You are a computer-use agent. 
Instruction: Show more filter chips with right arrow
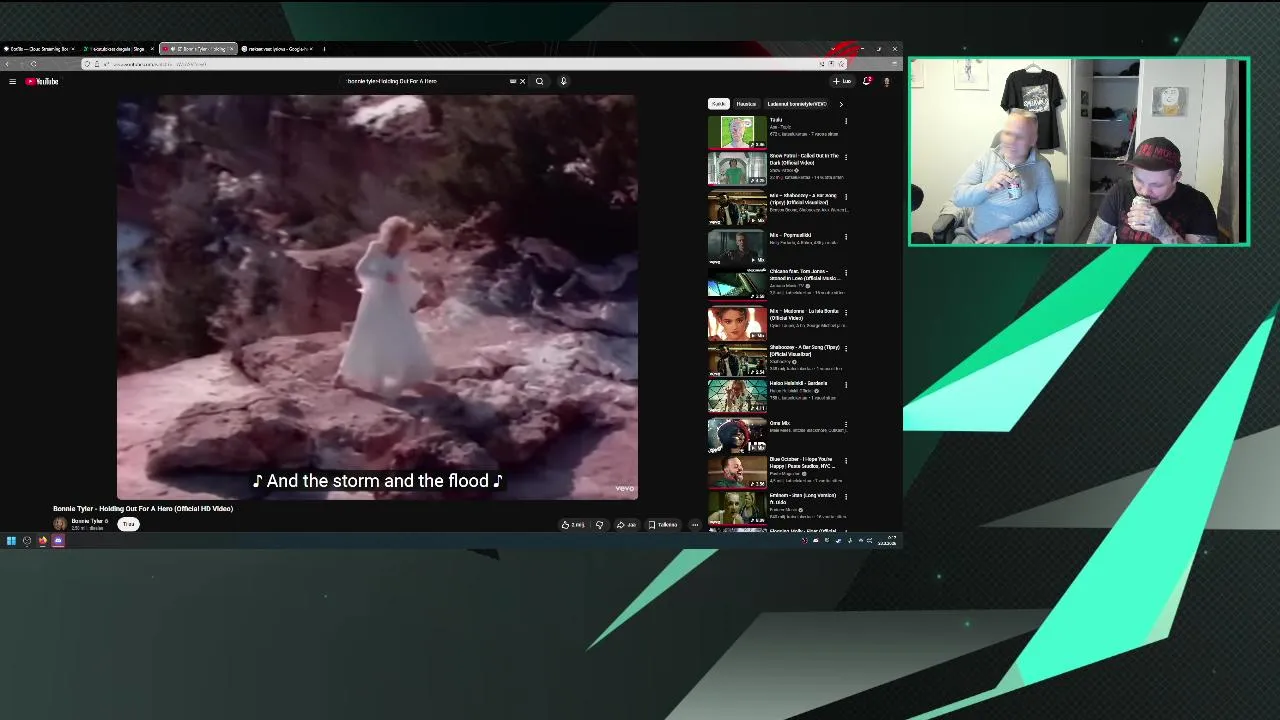pos(840,104)
